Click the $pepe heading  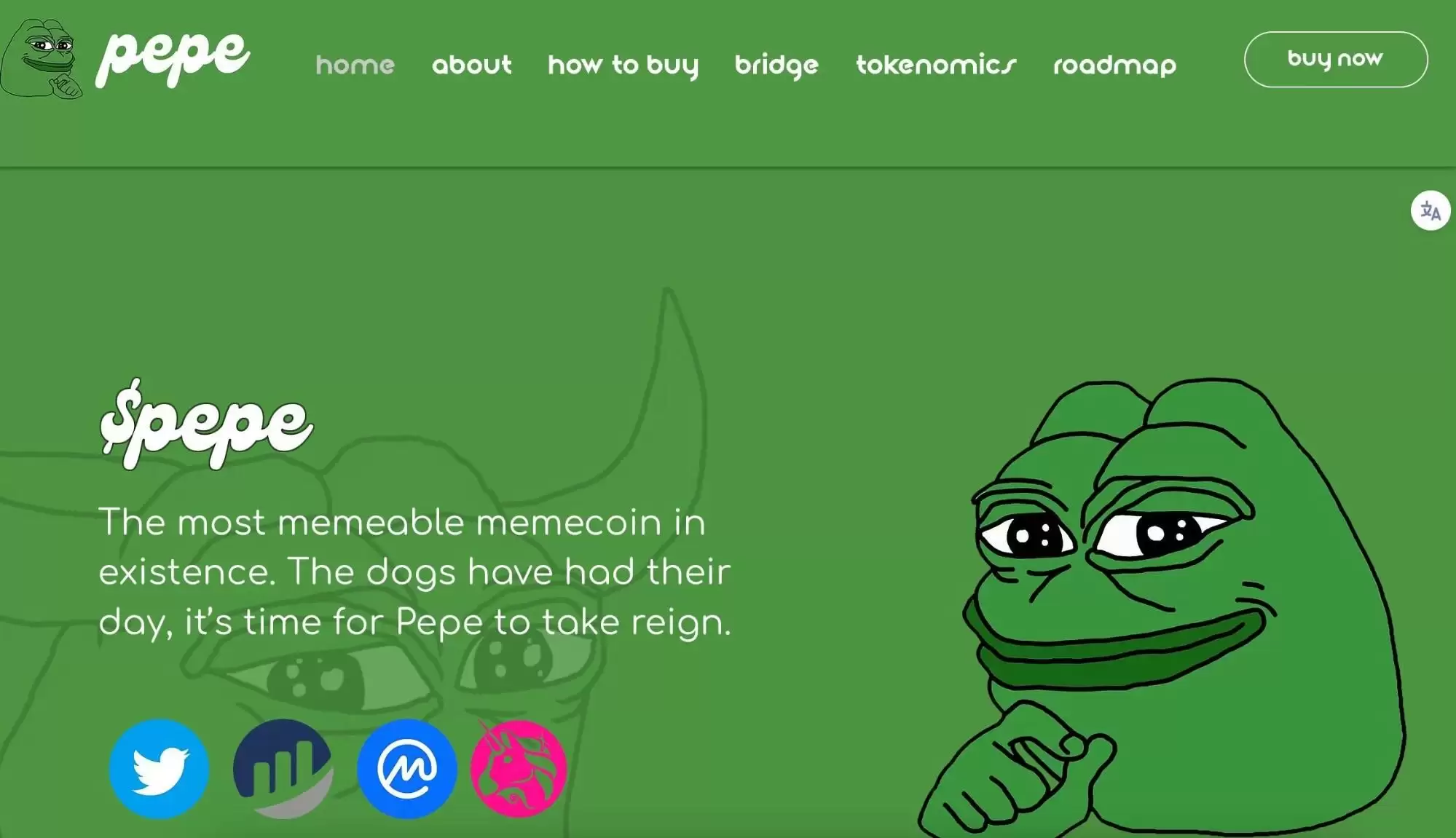coord(206,424)
